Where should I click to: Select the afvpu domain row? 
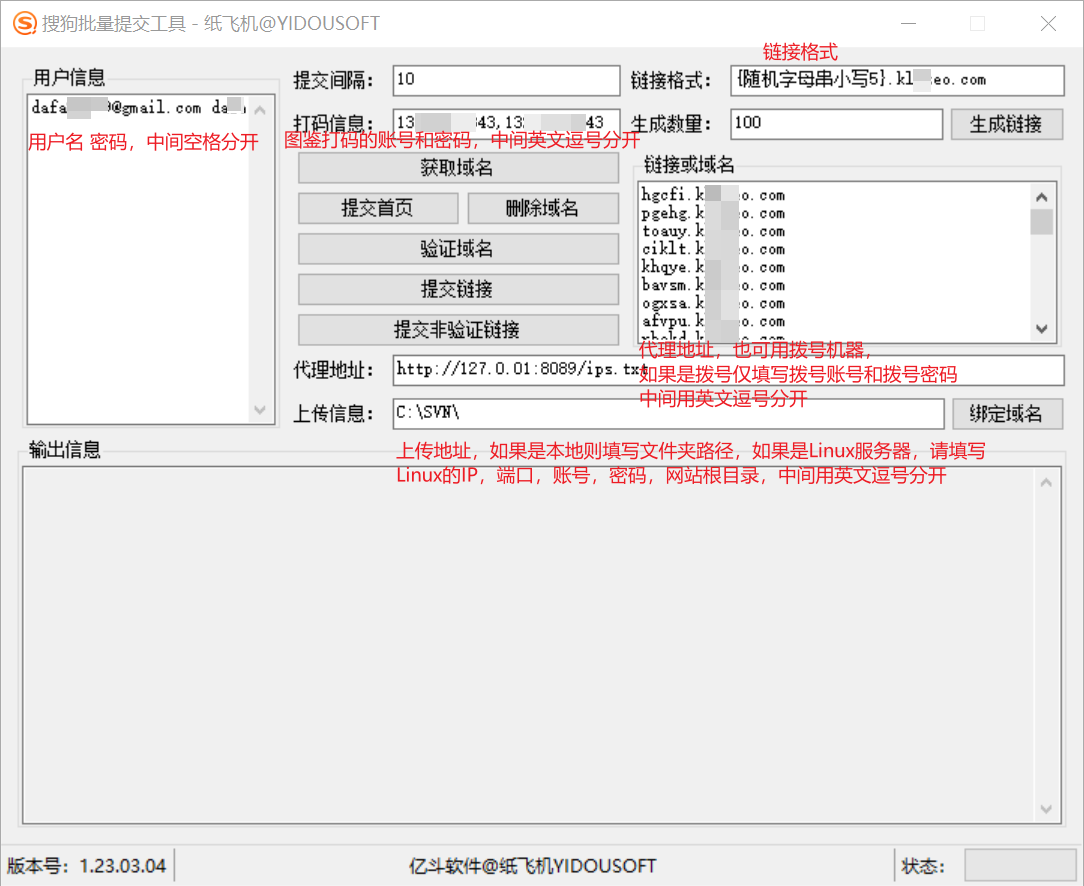point(713,321)
